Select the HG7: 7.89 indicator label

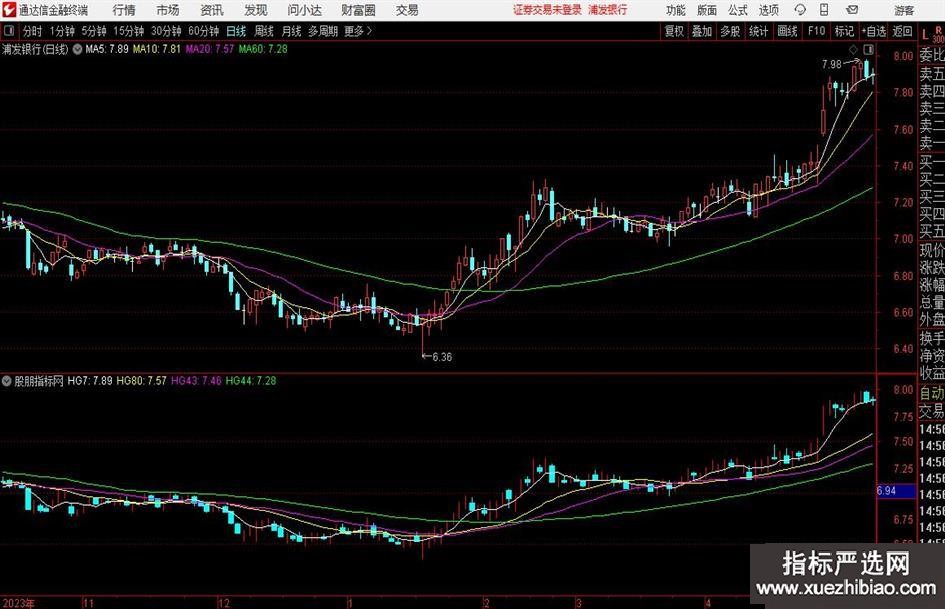coord(90,381)
